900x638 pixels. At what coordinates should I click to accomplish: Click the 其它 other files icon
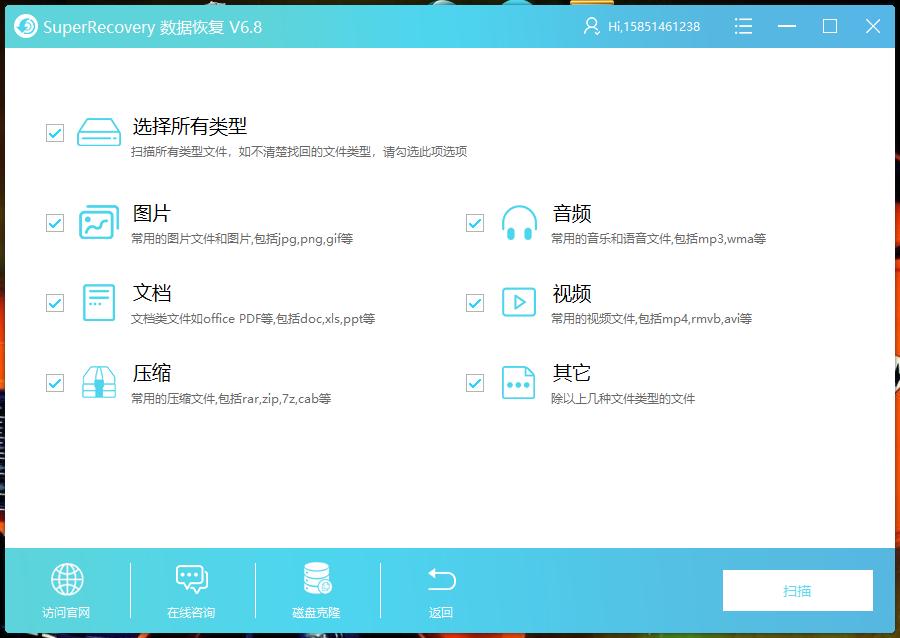point(518,382)
